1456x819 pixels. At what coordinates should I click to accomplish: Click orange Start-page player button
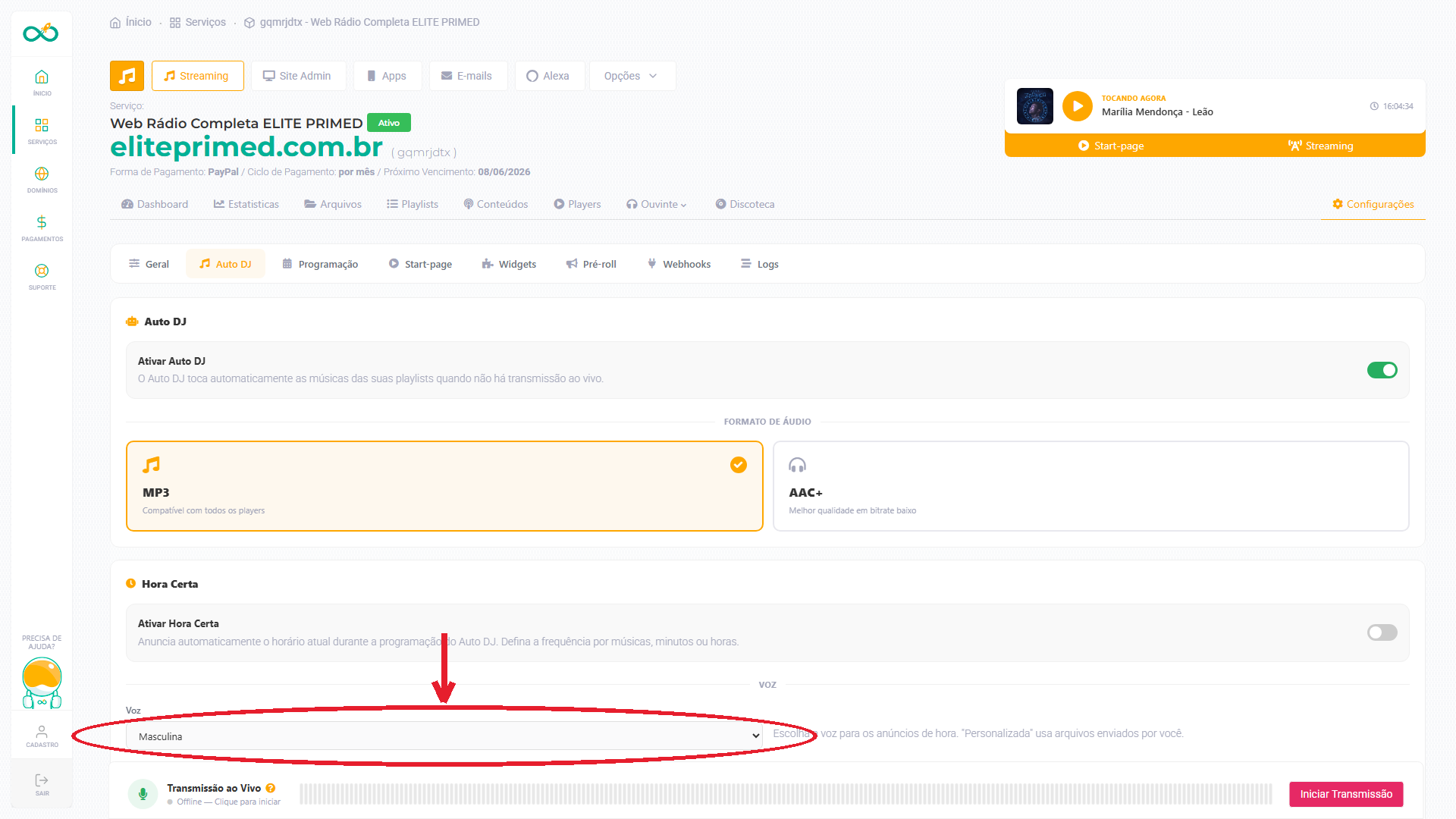pos(1111,146)
